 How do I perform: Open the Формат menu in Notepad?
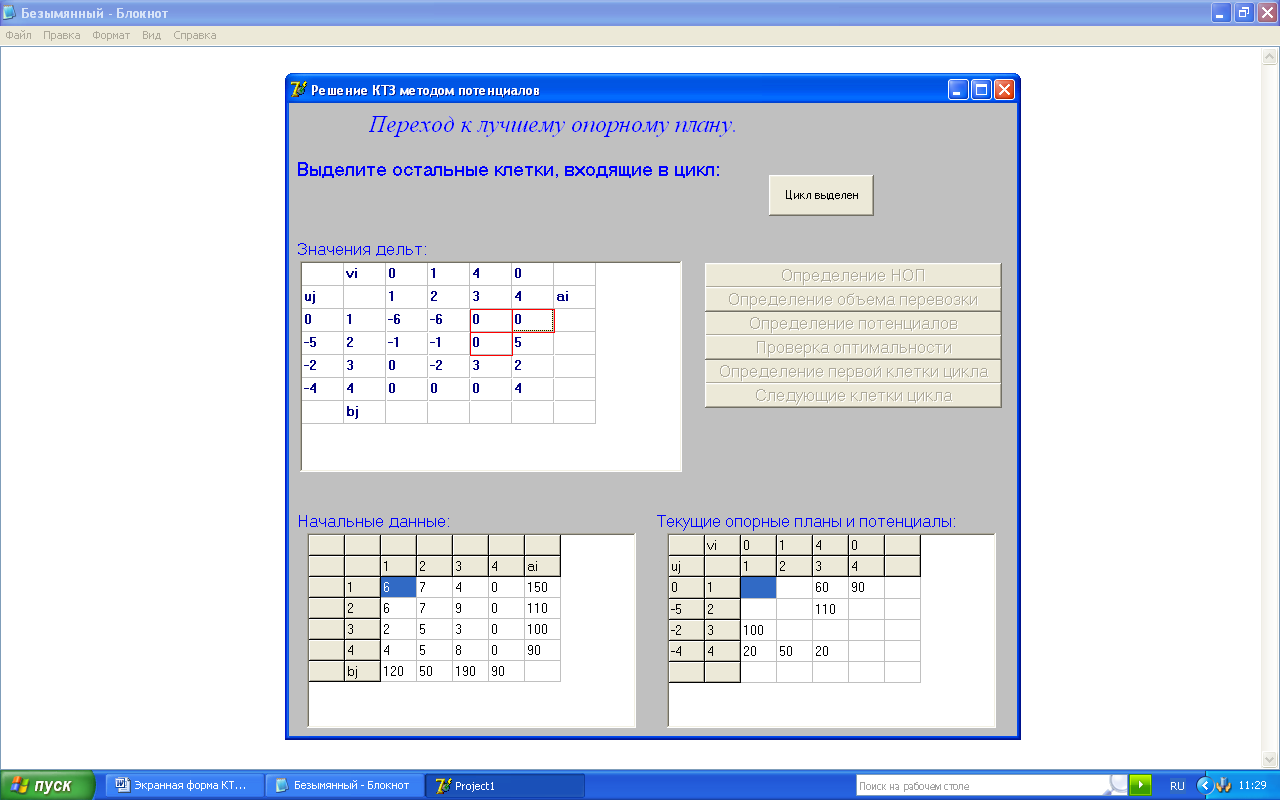click(111, 35)
